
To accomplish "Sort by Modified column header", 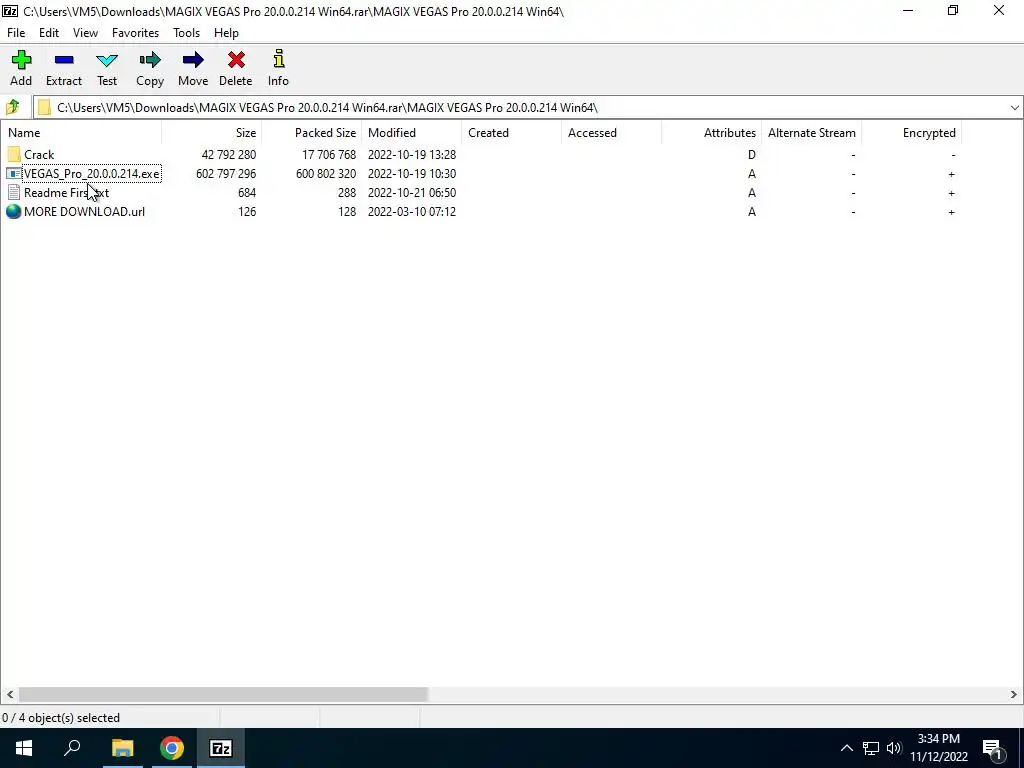I will [x=411, y=133].
